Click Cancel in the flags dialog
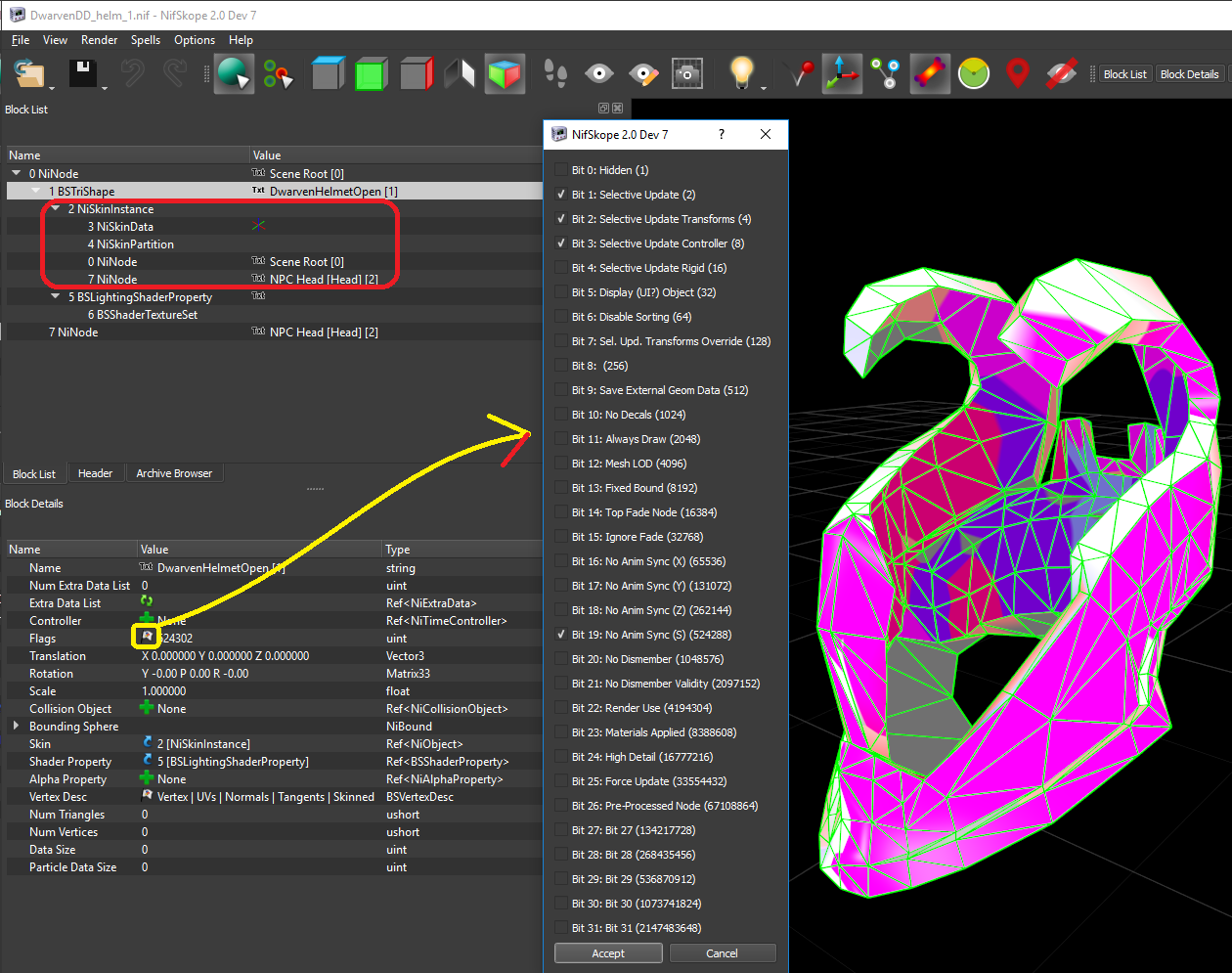 point(722,953)
